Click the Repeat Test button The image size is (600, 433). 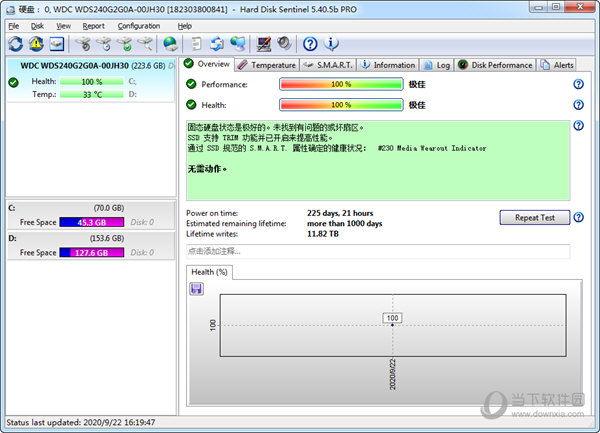click(535, 218)
